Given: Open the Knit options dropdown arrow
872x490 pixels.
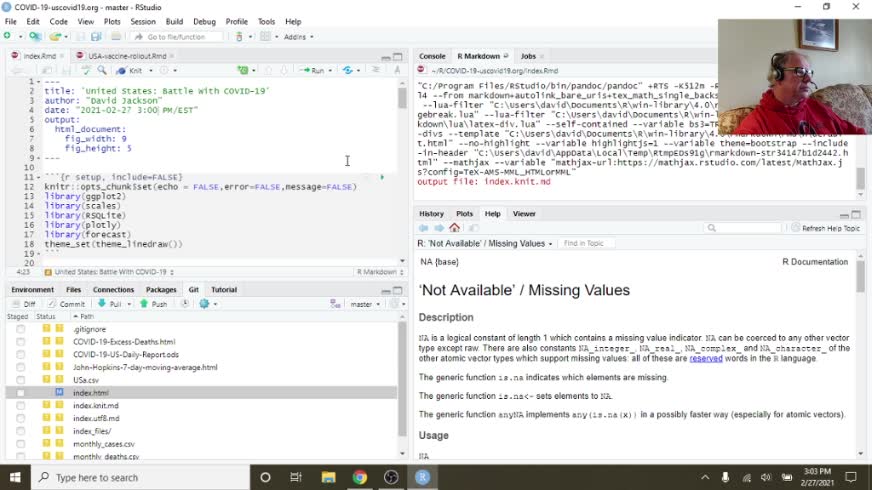Looking at the screenshot, I should 151,71.
